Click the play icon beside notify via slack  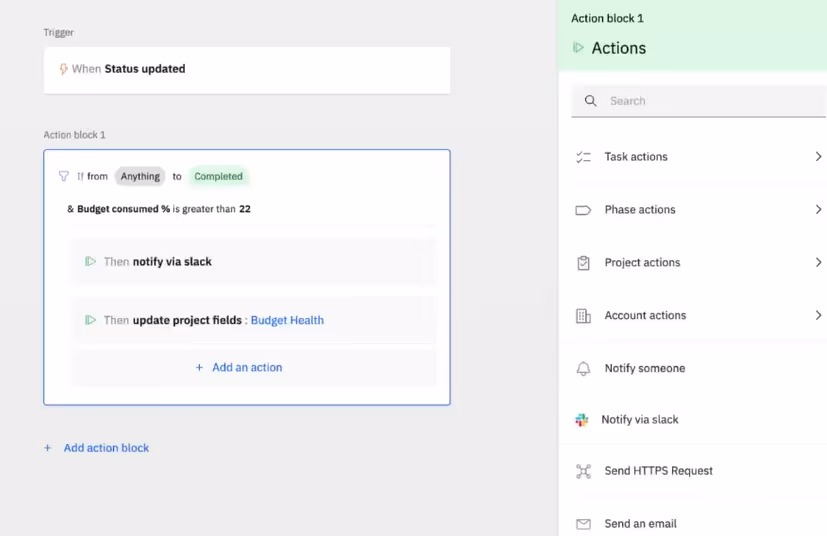click(90, 261)
